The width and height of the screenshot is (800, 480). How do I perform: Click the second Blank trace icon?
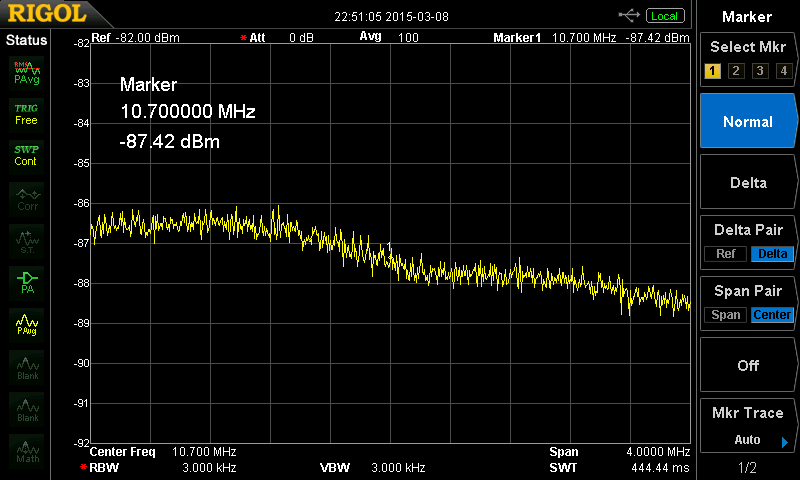tap(27, 410)
